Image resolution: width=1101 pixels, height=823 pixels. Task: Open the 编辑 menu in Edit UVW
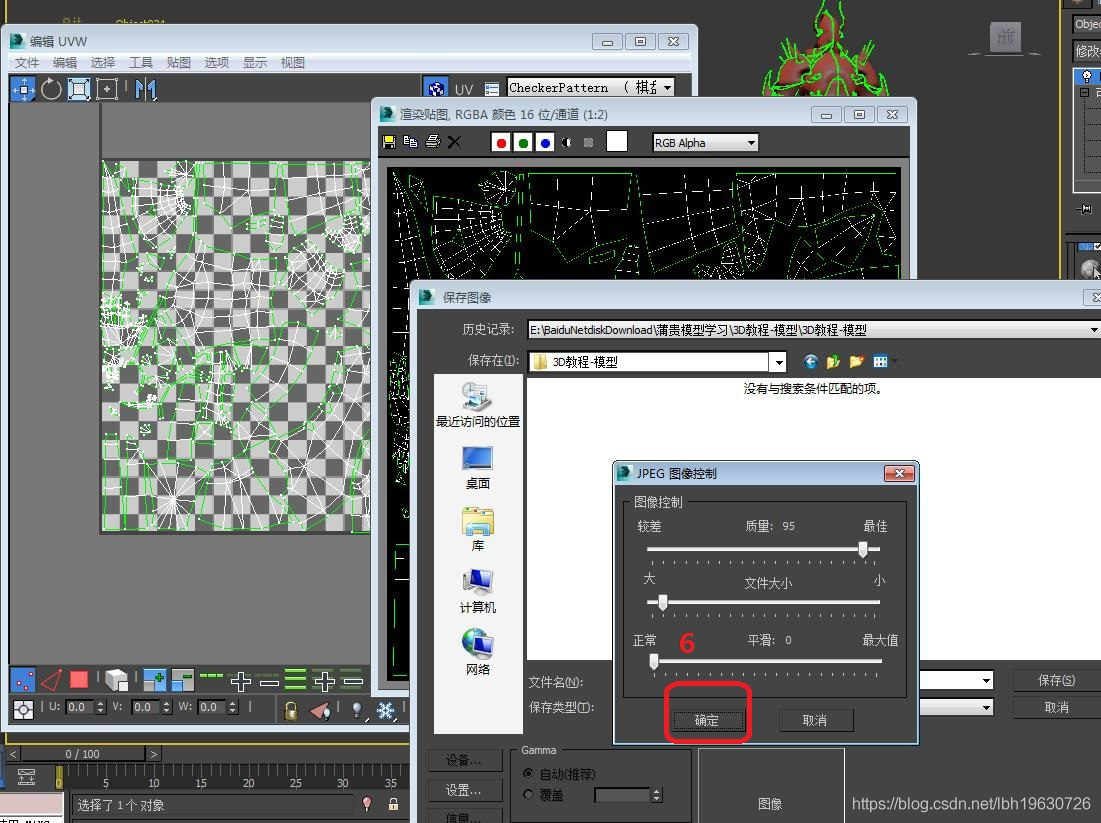(65, 62)
